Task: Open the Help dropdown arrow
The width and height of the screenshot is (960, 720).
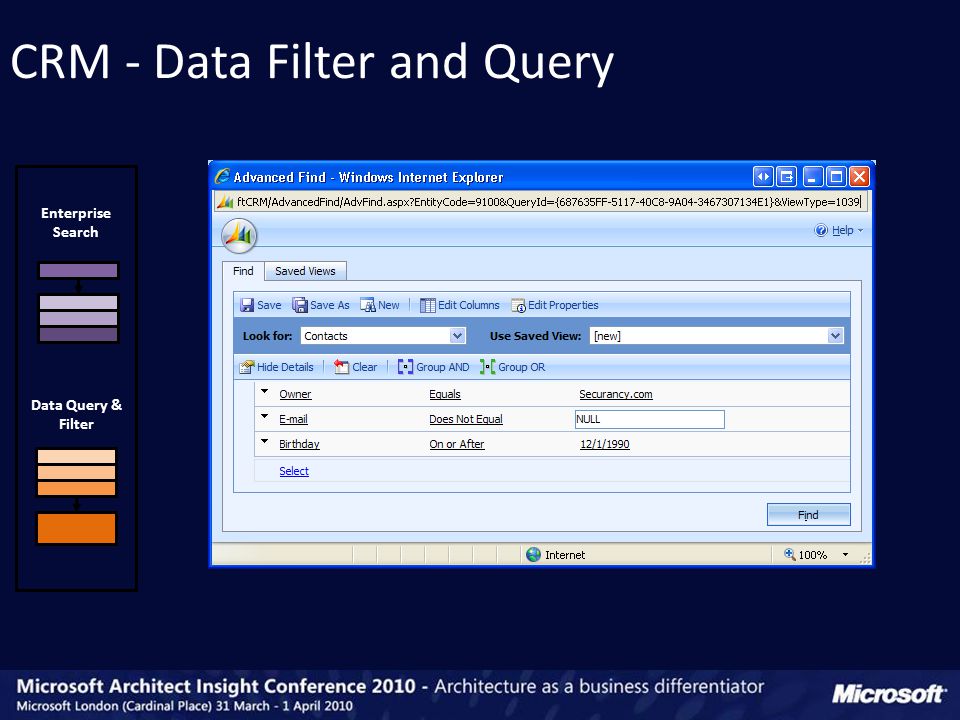Action: pyautogui.click(x=860, y=231)
